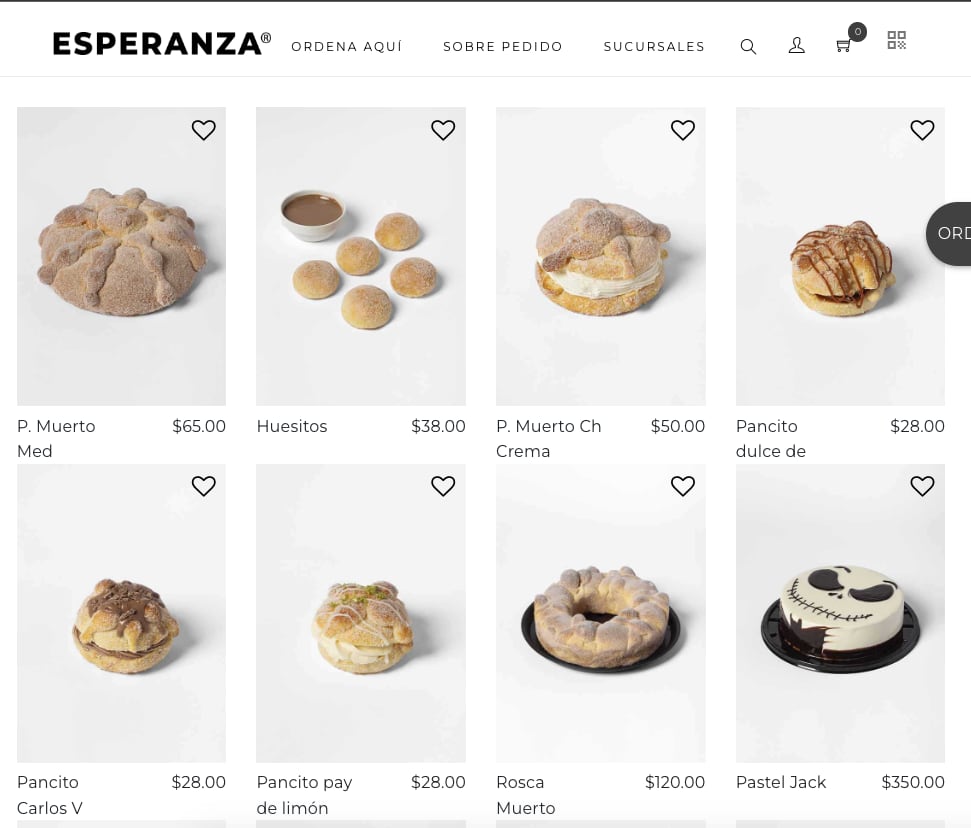Open the Pastel Jack product link

[x=781, y=782]
